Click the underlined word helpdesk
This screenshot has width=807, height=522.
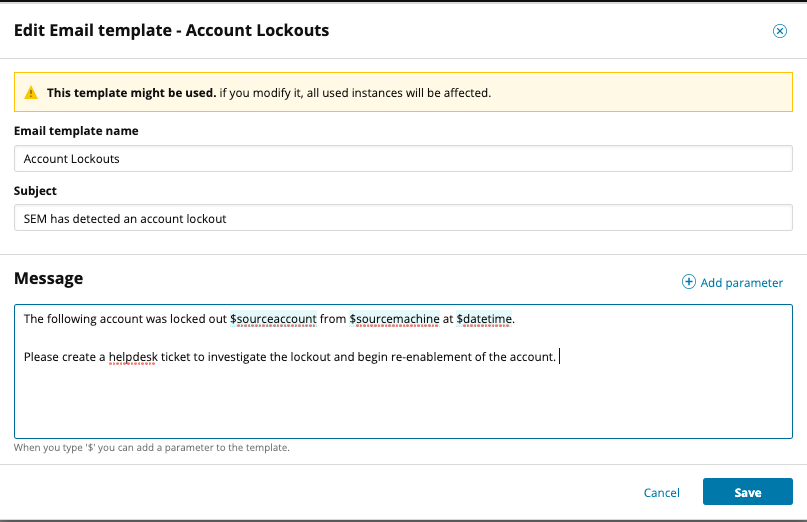pyautogui.click(x=133, y=357)
